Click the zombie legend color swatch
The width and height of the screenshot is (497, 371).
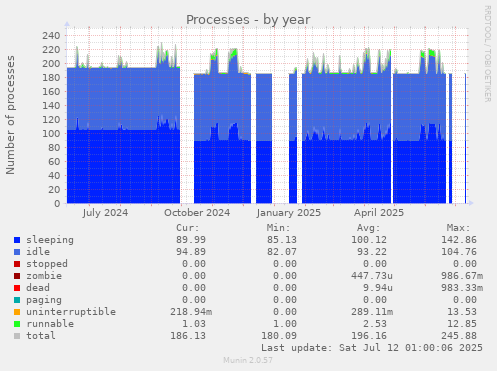point(17,276)
